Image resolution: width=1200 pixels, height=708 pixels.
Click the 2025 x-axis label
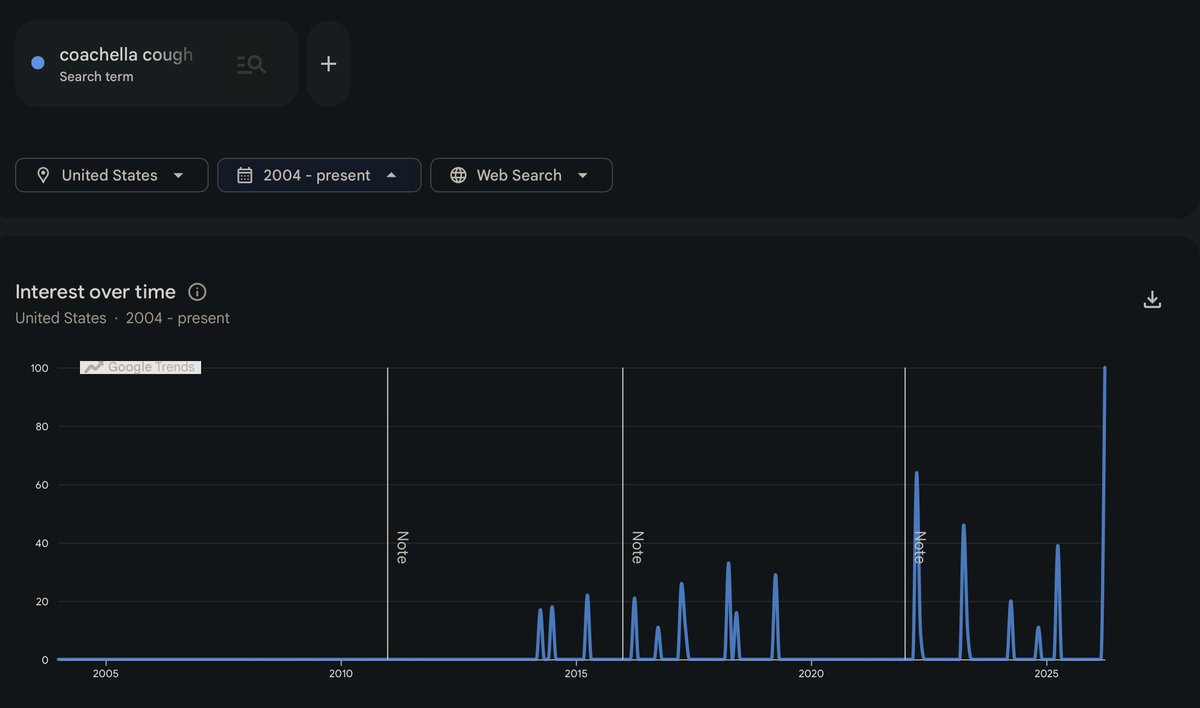[x=1046, y=674]
